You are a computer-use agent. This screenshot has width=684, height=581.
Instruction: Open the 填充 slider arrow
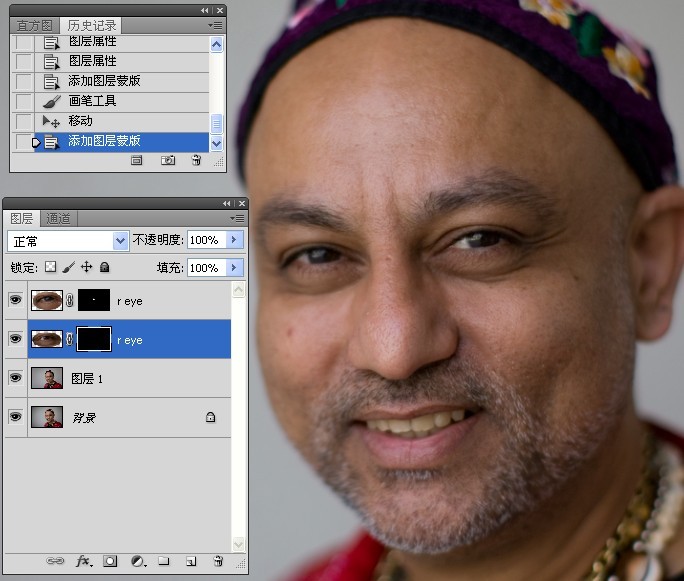[234, 268]
